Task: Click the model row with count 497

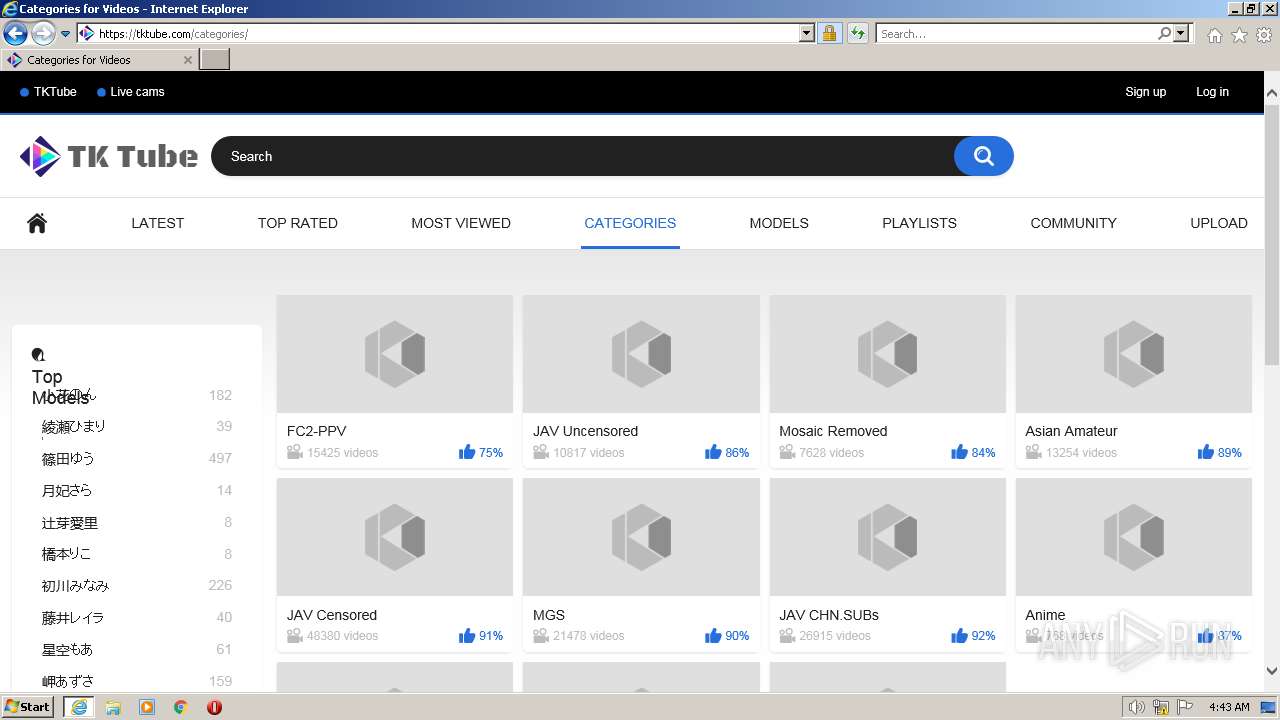Action: pos(137,458)
